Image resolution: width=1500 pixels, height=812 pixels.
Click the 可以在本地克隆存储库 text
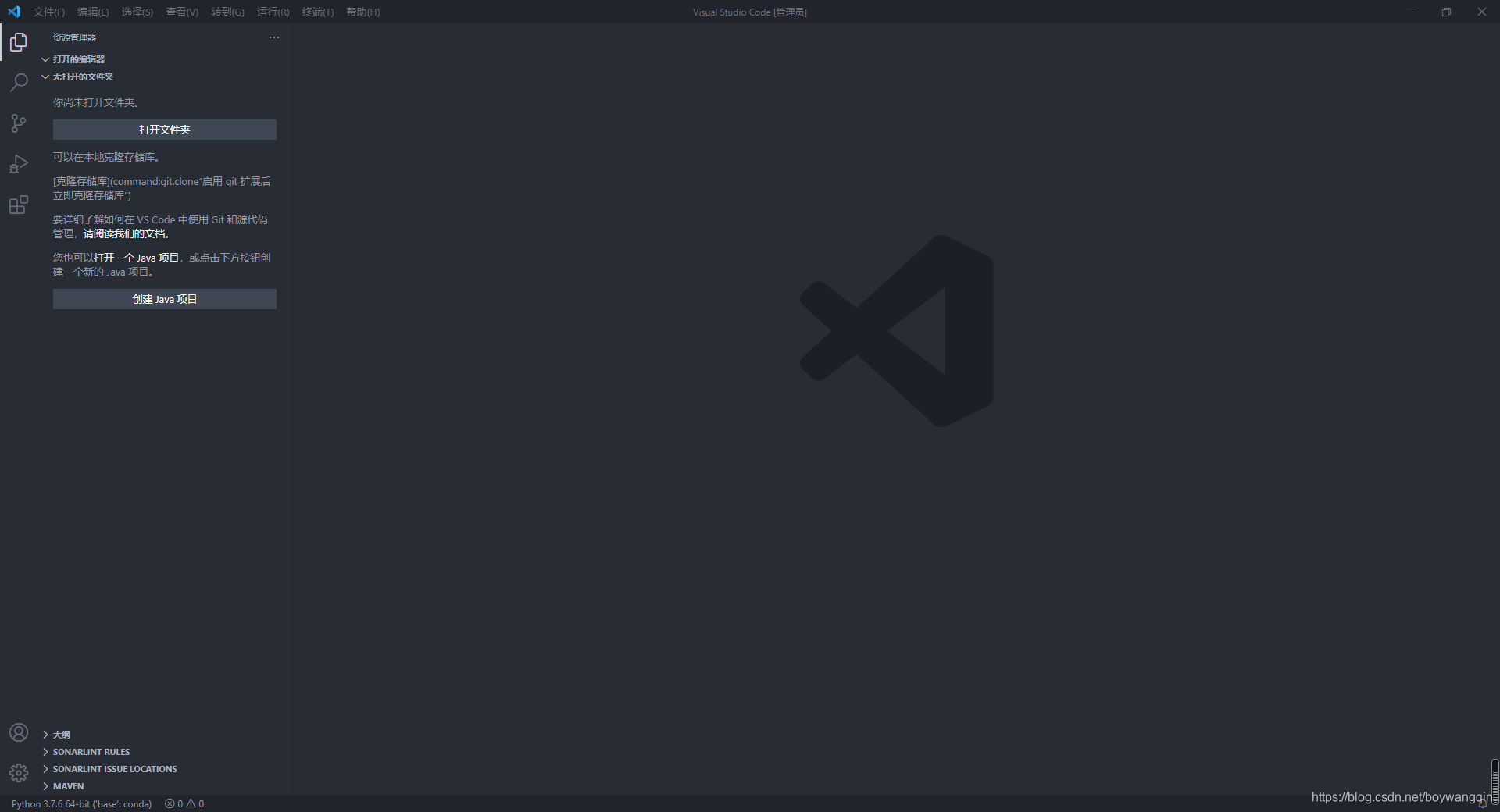(x=106, y=157)
